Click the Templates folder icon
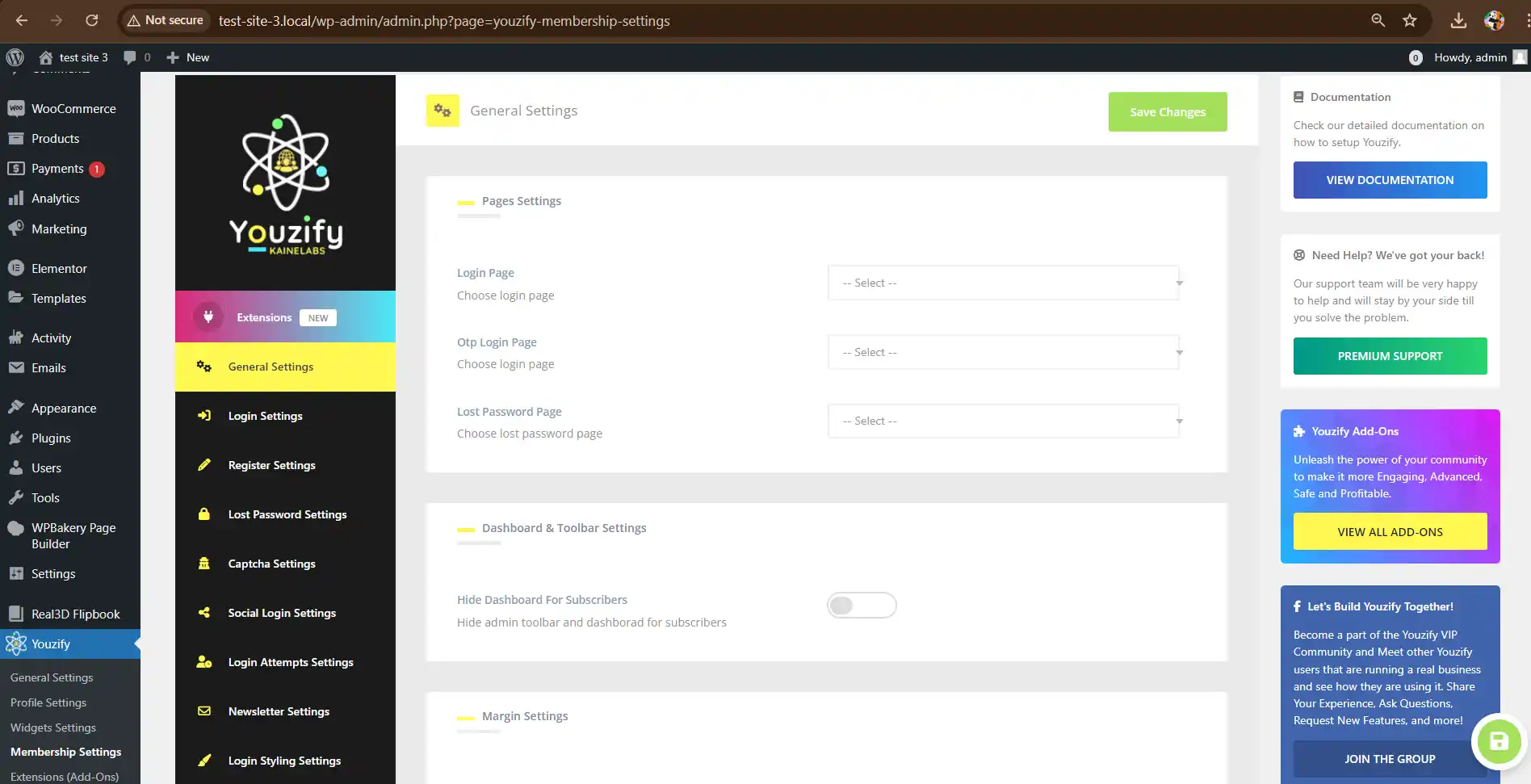Screen dimensions: 1531x784 16,298
